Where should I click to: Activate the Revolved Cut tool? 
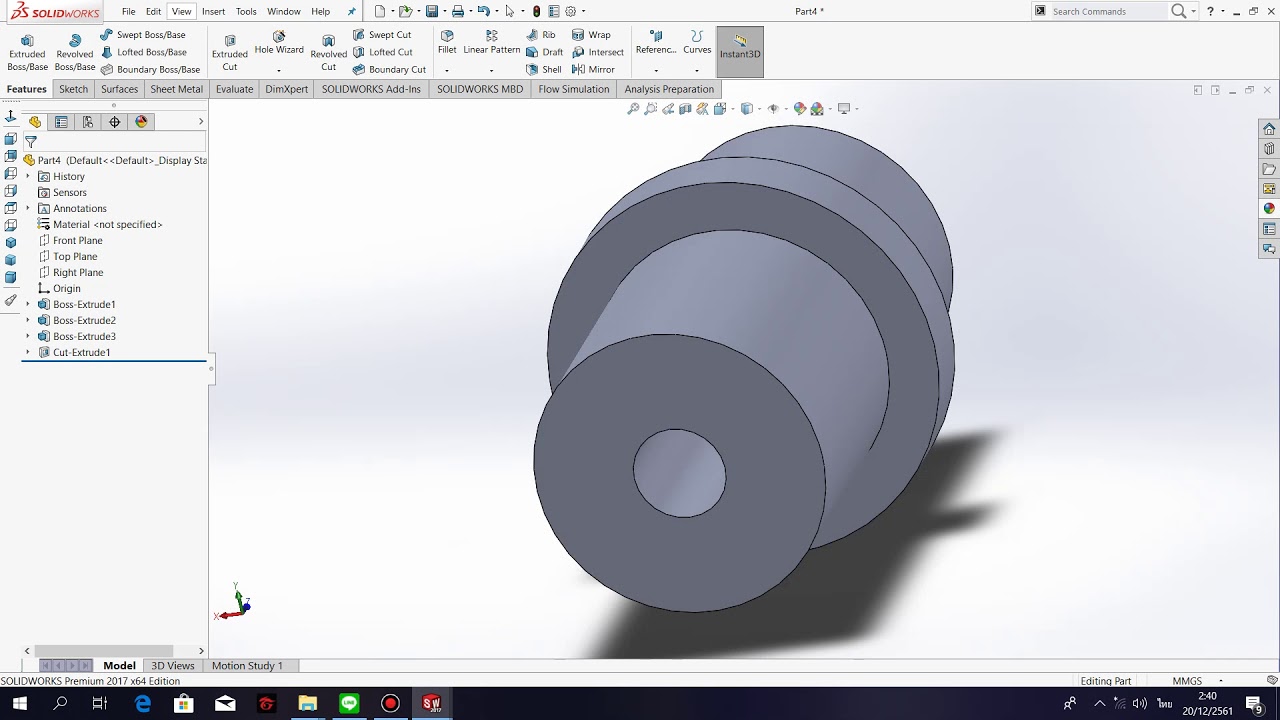pos(328,53)
